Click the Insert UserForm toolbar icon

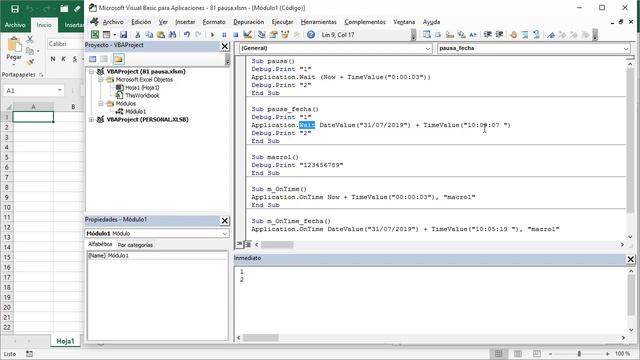pos(107,35)
